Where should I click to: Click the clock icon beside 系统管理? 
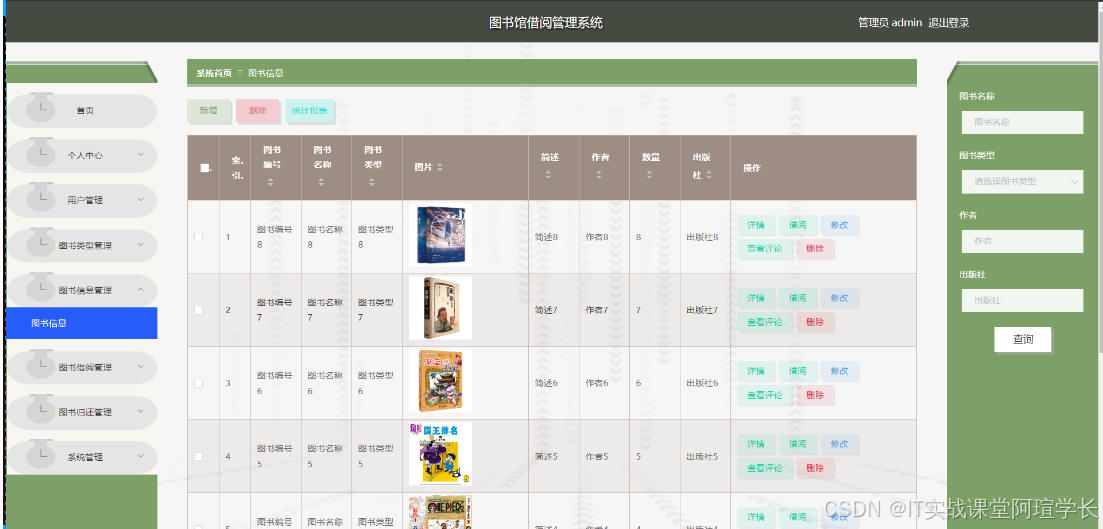tap(41, 454)
